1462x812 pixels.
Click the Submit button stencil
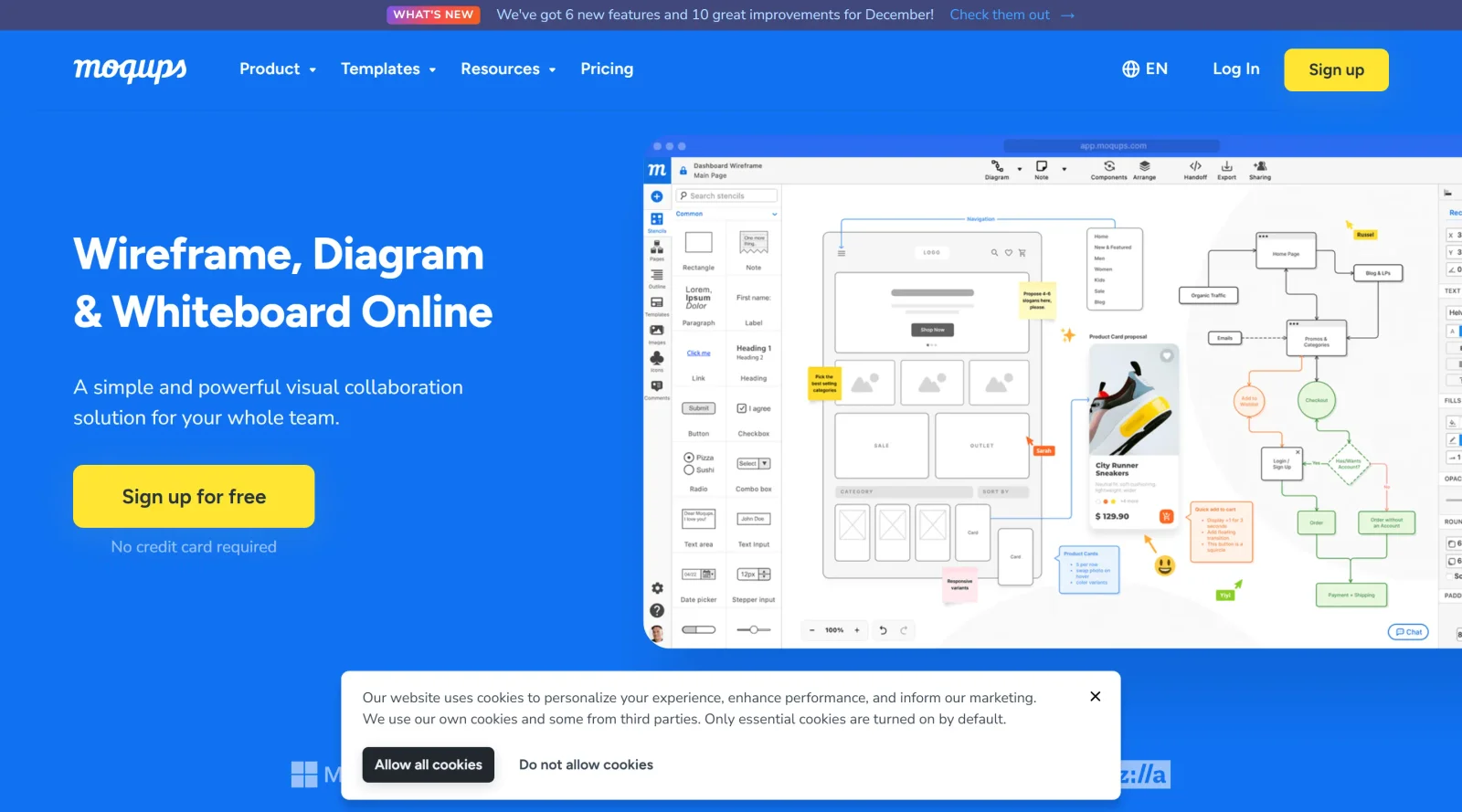pos(698,408)
